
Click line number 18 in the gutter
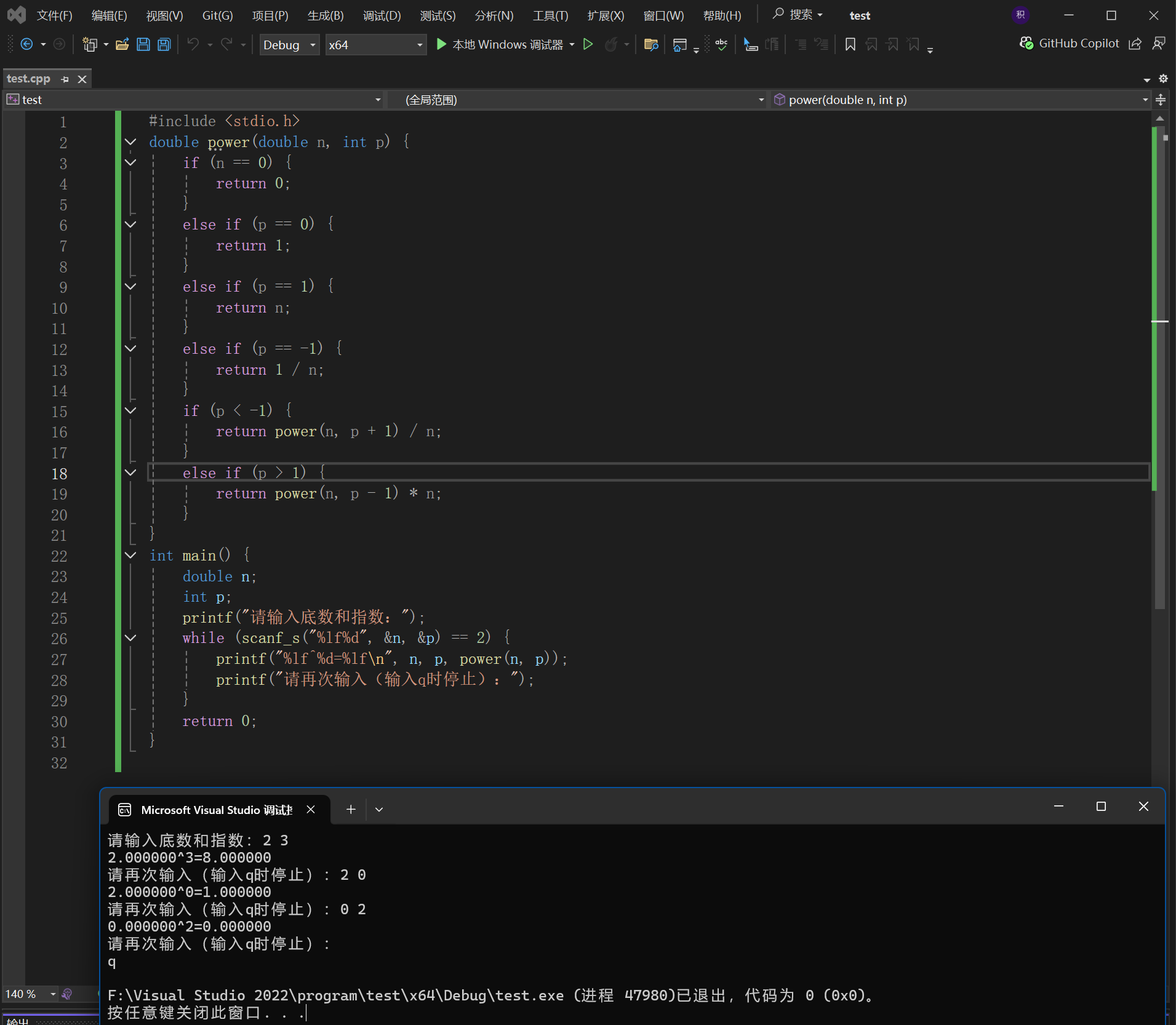59,474
